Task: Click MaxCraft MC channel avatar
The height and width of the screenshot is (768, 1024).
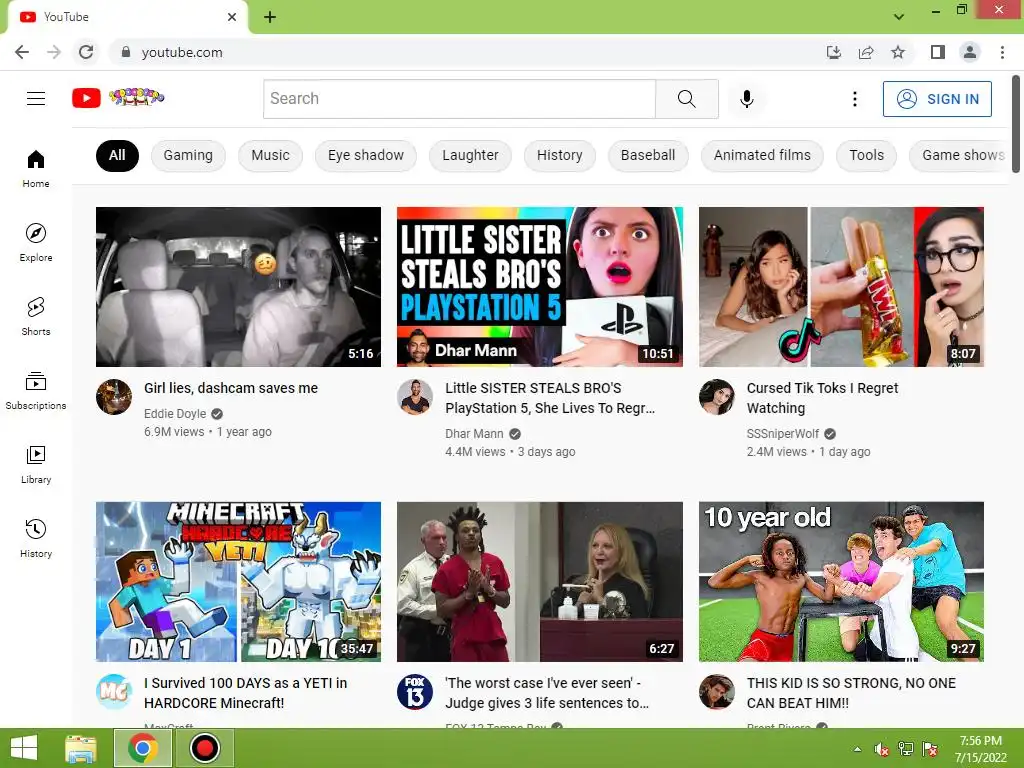Action: click(114, 692)
